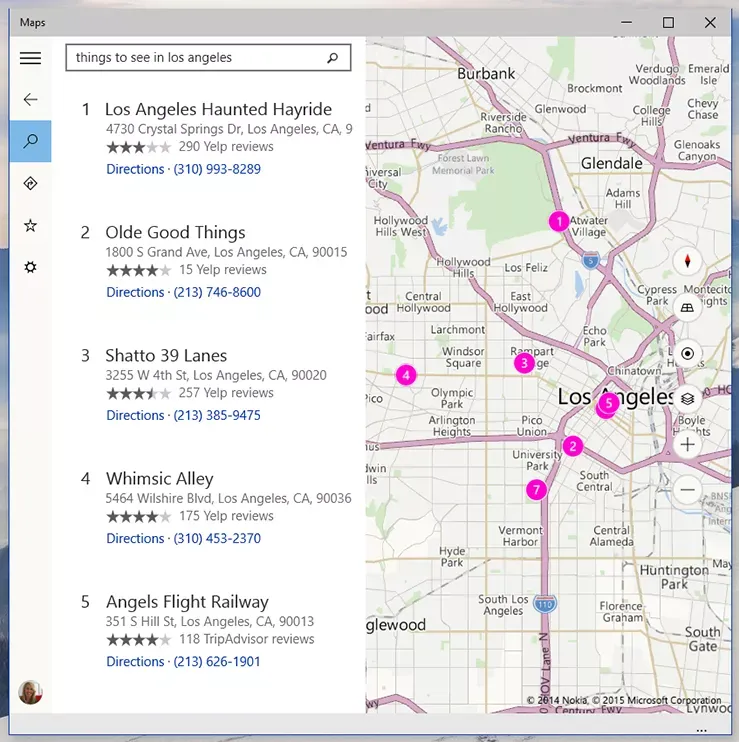
Task: Go back with the left arrow
Action: [30, 99]
